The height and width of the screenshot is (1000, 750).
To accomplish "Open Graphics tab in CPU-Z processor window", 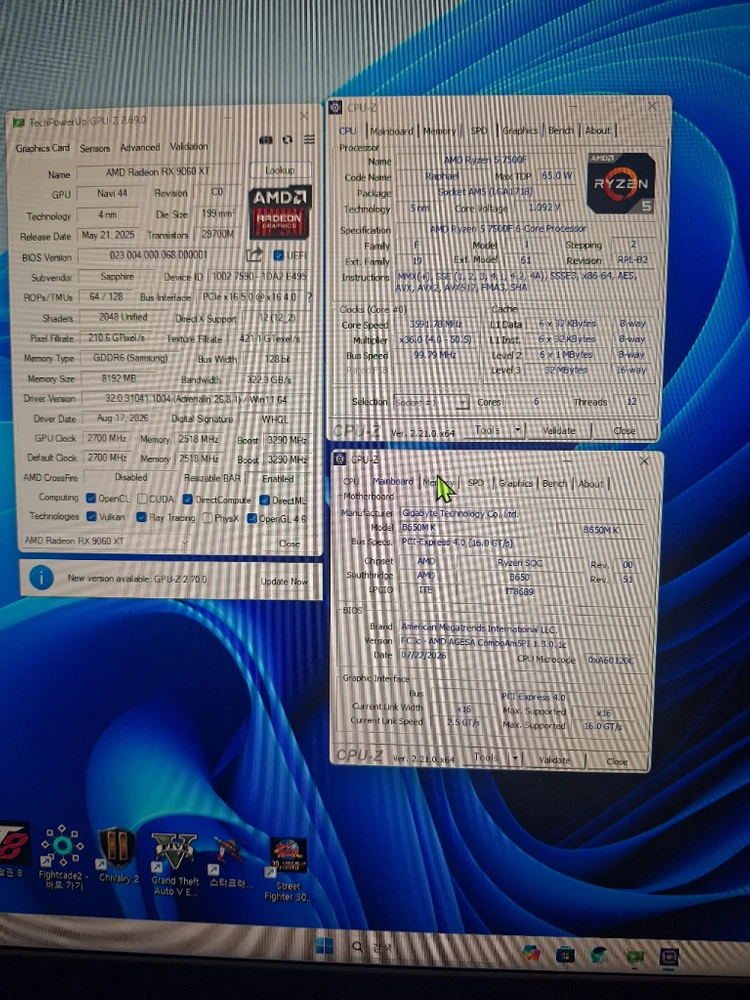I will pos(520,130).
